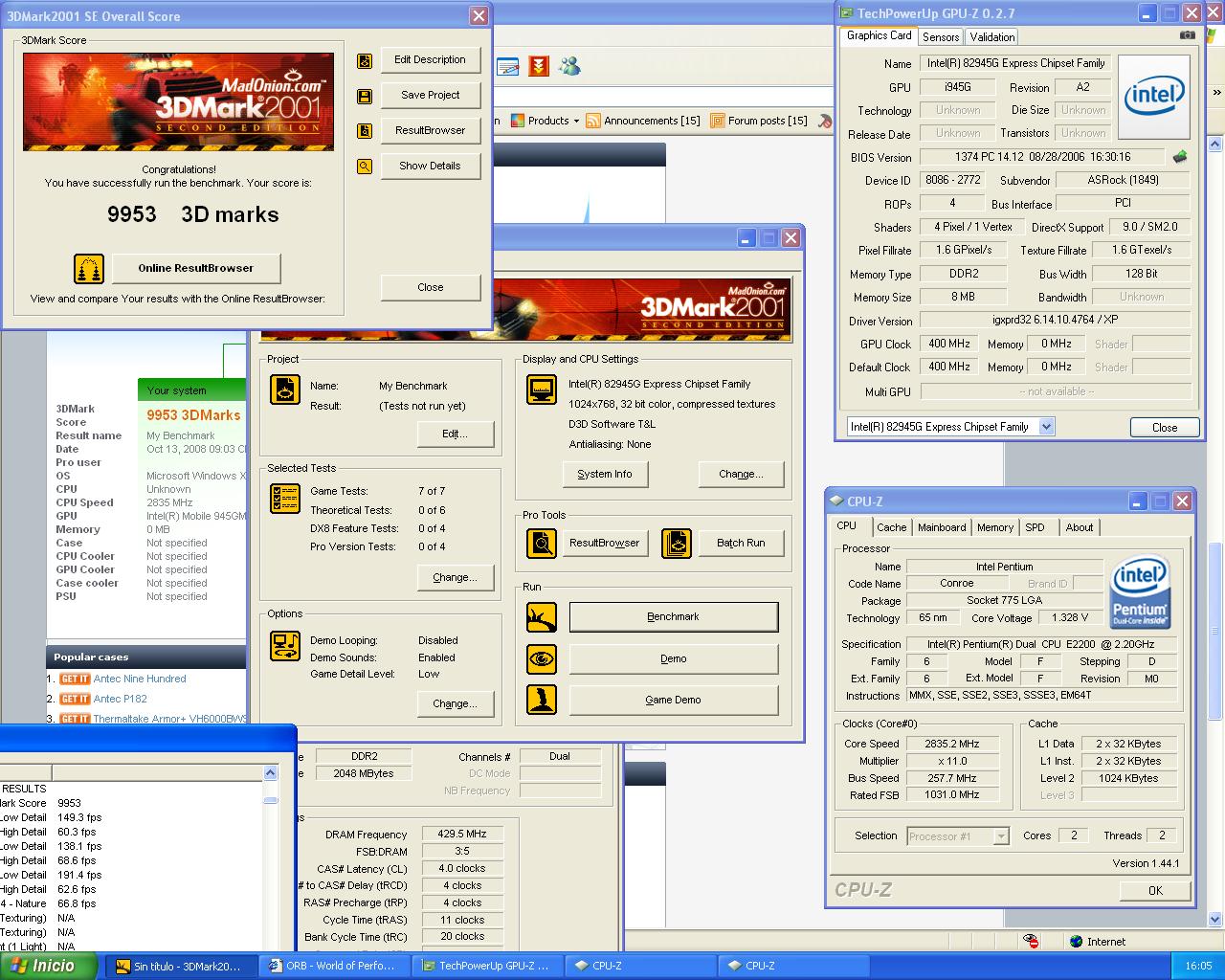This screenshot has width=1225, height=980.
Task: Open the Products dropdown in browser toolbar
Action: click(545, 121)
